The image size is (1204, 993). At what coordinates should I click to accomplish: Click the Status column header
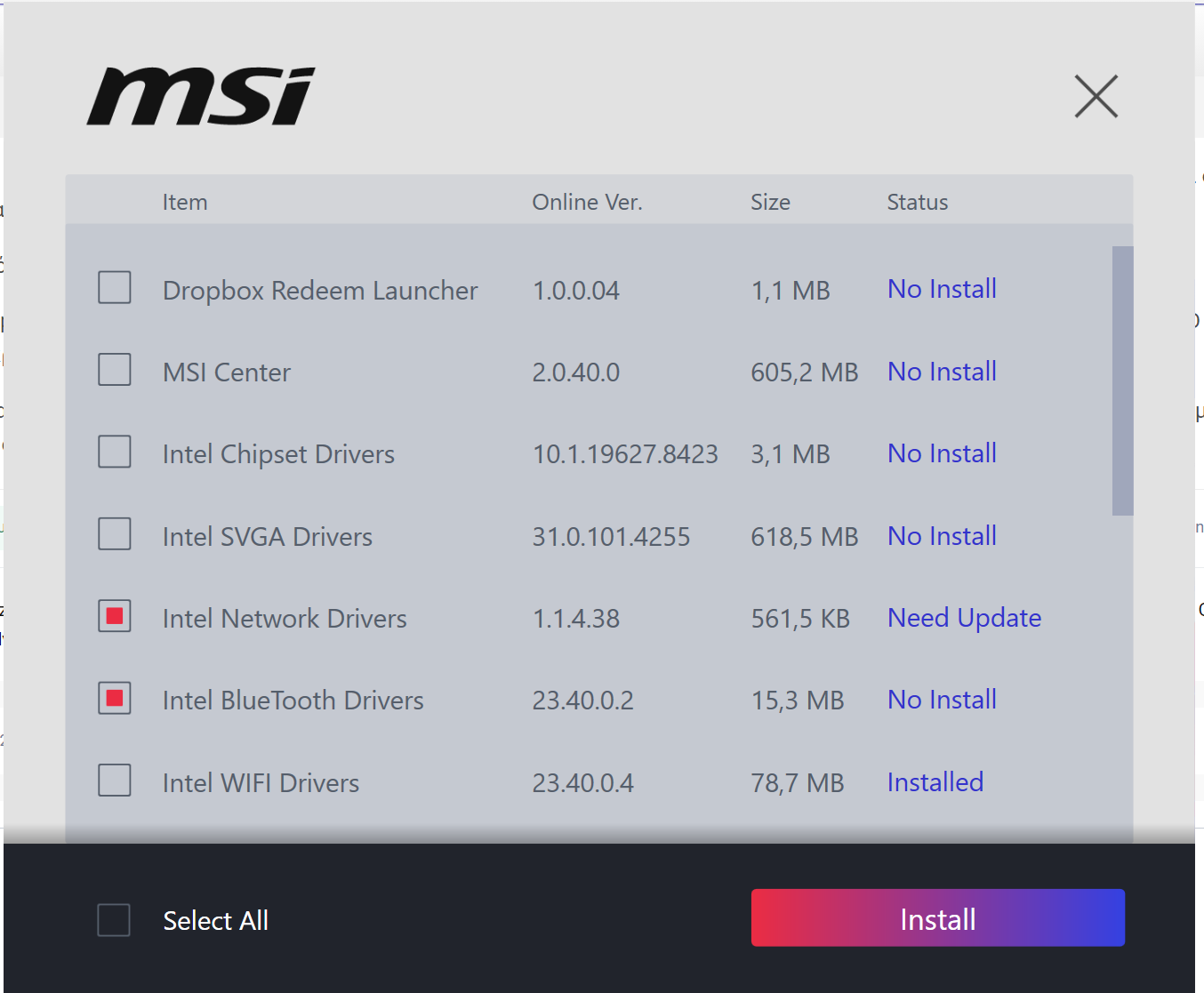918,203
